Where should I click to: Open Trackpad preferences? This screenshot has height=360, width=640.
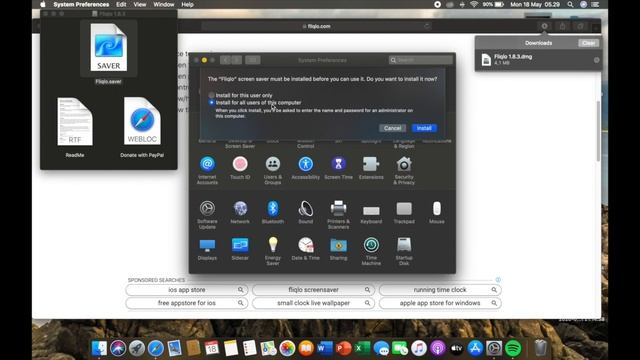tap(404, 212)
